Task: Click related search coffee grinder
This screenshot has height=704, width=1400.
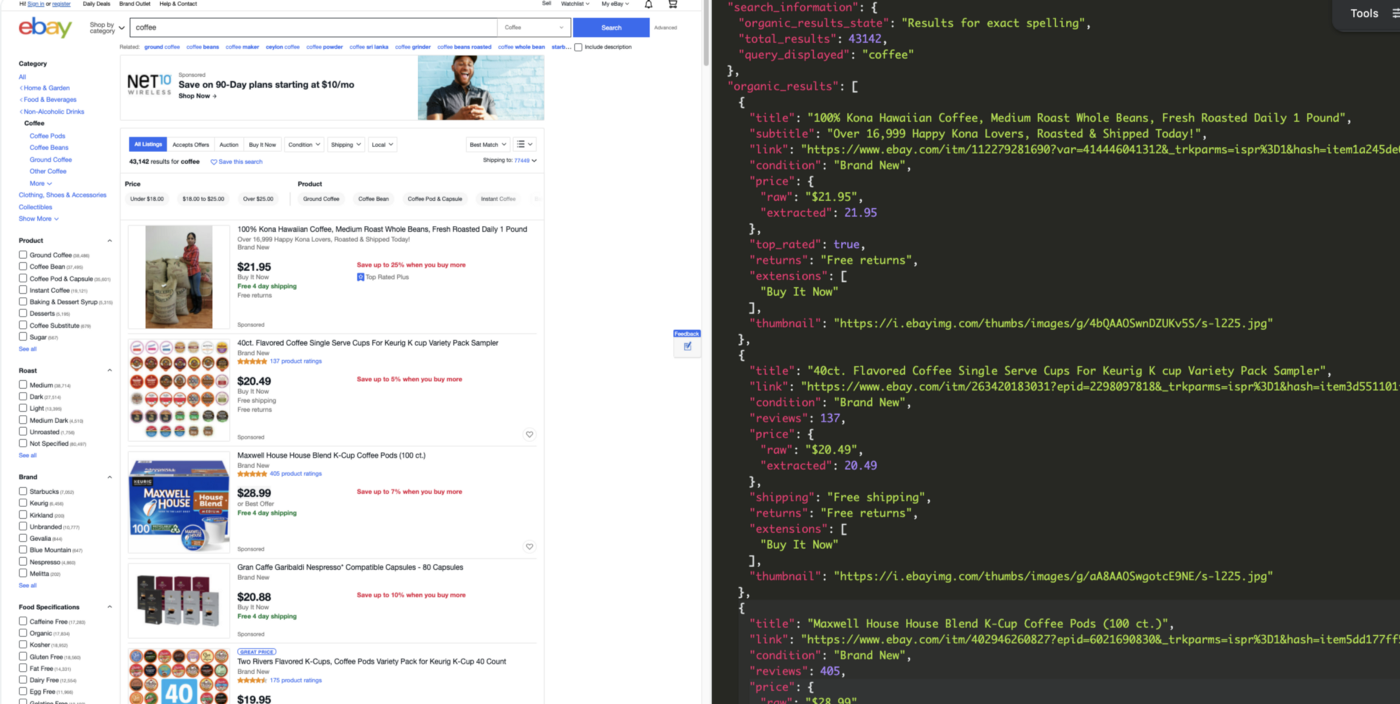Action: (413, 47)
